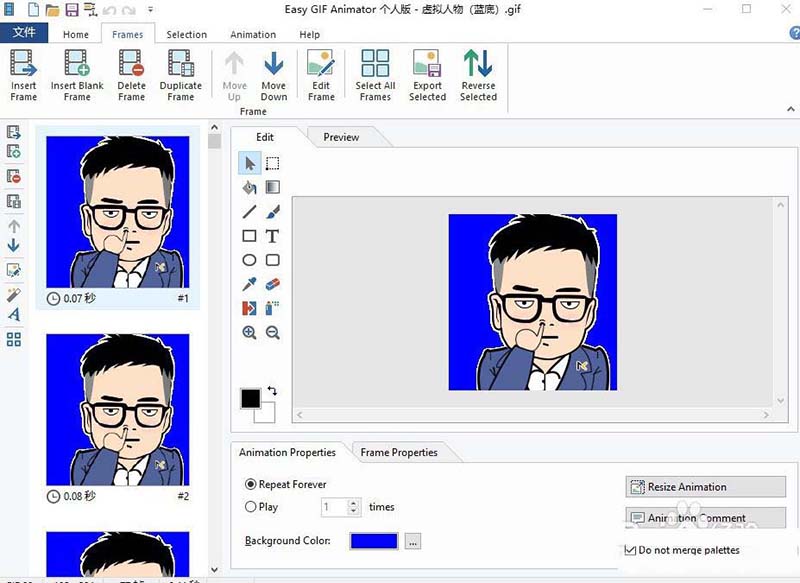Select the Eyedropper color picker tool

coord(250,284)
